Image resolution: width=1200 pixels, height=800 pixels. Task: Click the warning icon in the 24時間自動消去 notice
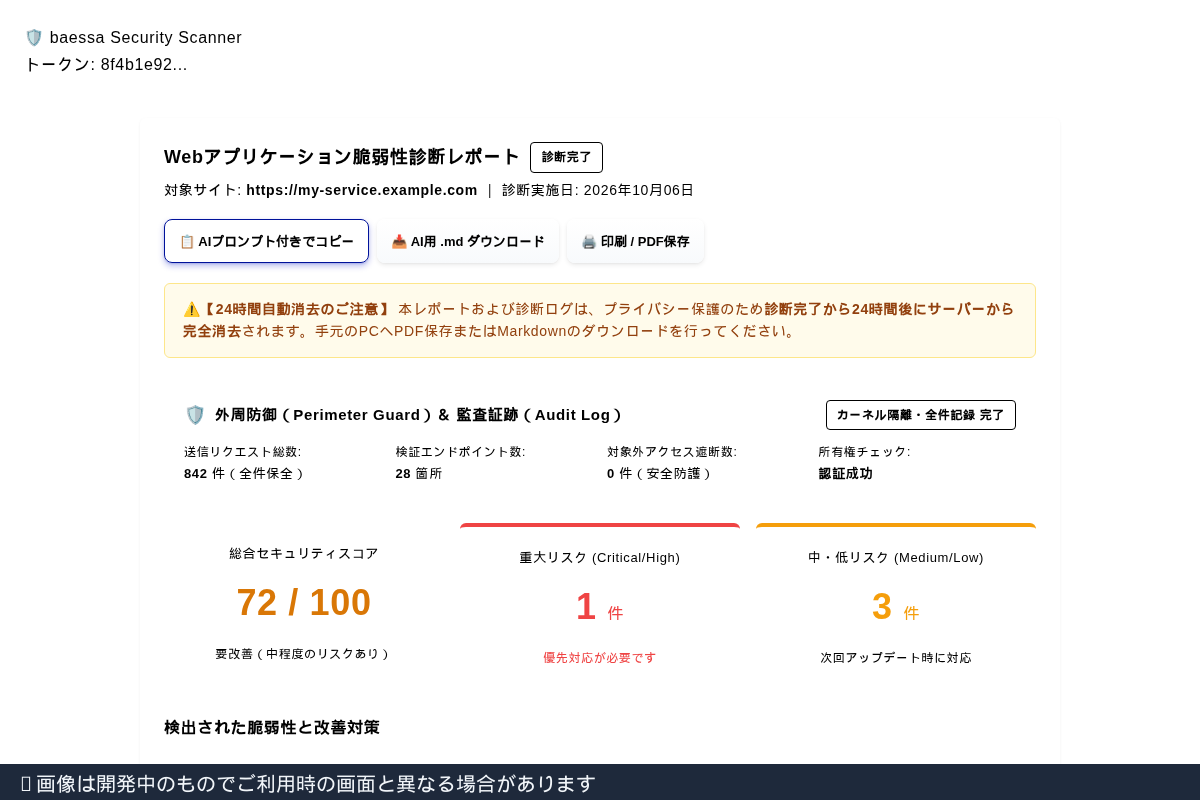pos(191,309)
